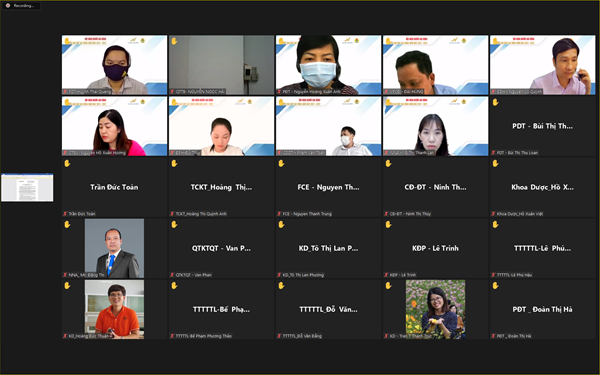
Task: Click the Recording indicator at top left
Action: point(21,6)
